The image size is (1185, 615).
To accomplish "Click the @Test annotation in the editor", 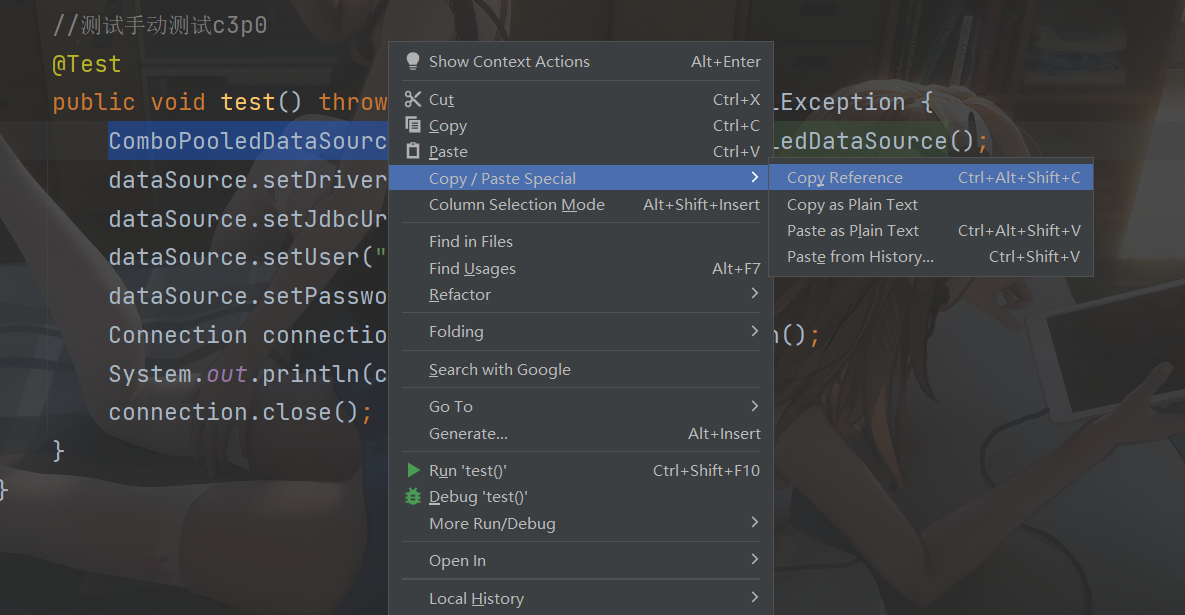I will coord(86,64).
